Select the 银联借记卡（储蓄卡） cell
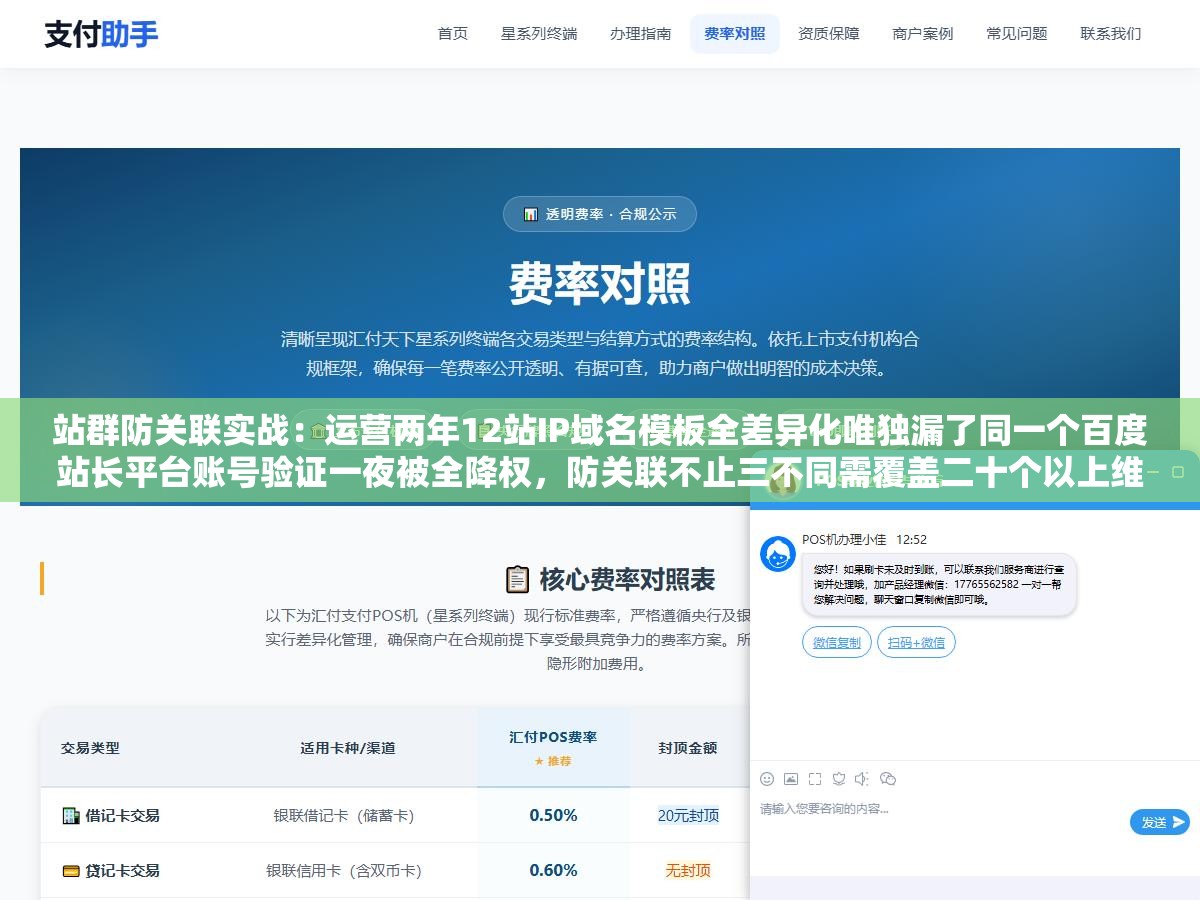Image resolution: width=1200 pixels, height=900 pixels. click(344, 816)
